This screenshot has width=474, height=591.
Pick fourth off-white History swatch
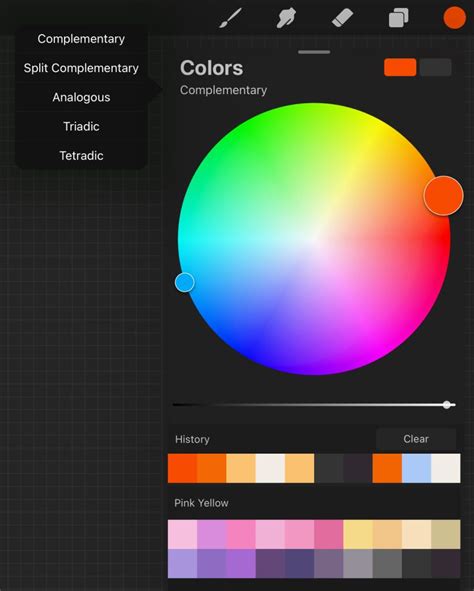tap(270, 468)
